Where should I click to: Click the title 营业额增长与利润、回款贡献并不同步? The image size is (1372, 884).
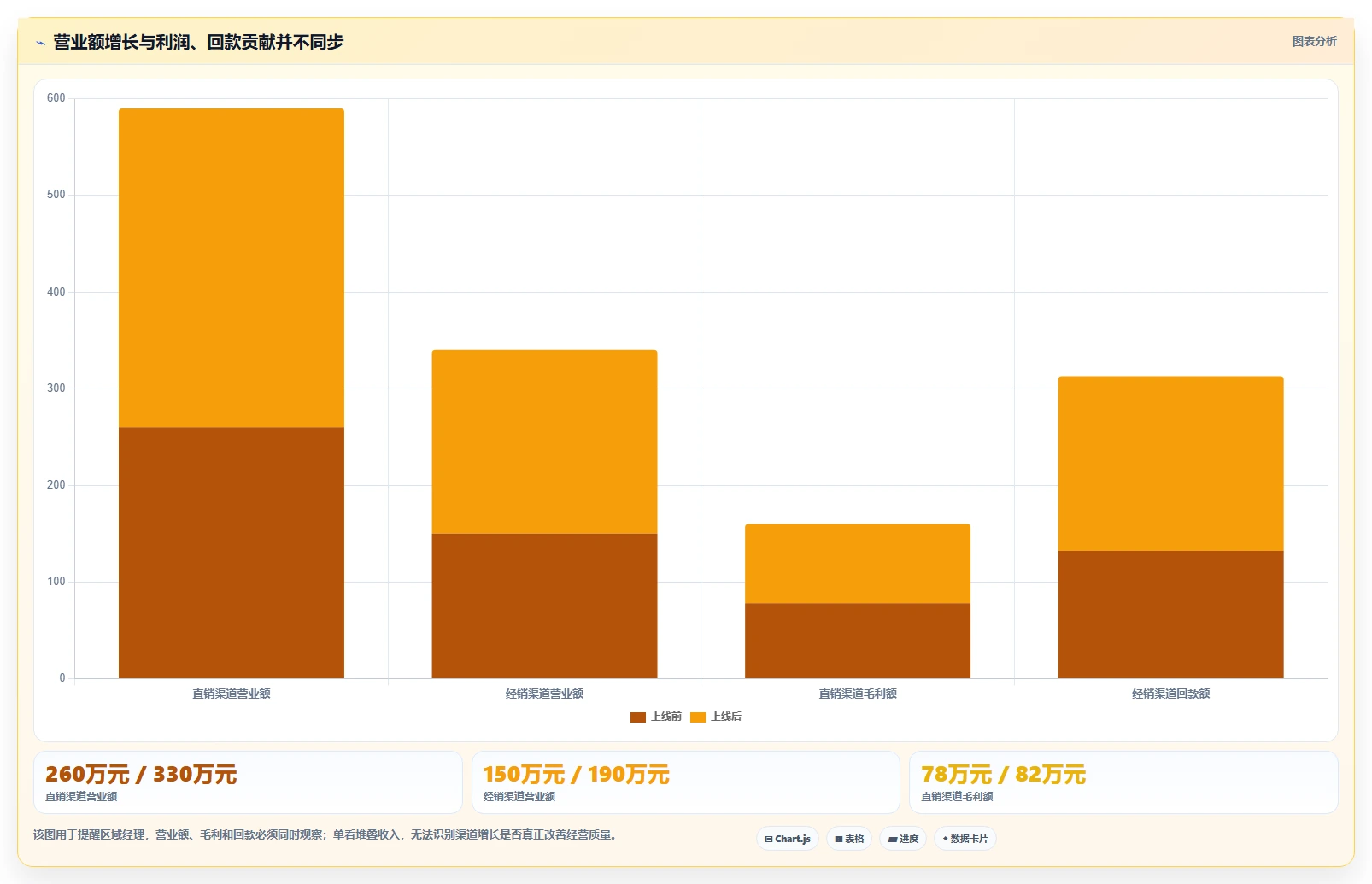(x=198, y=42)
